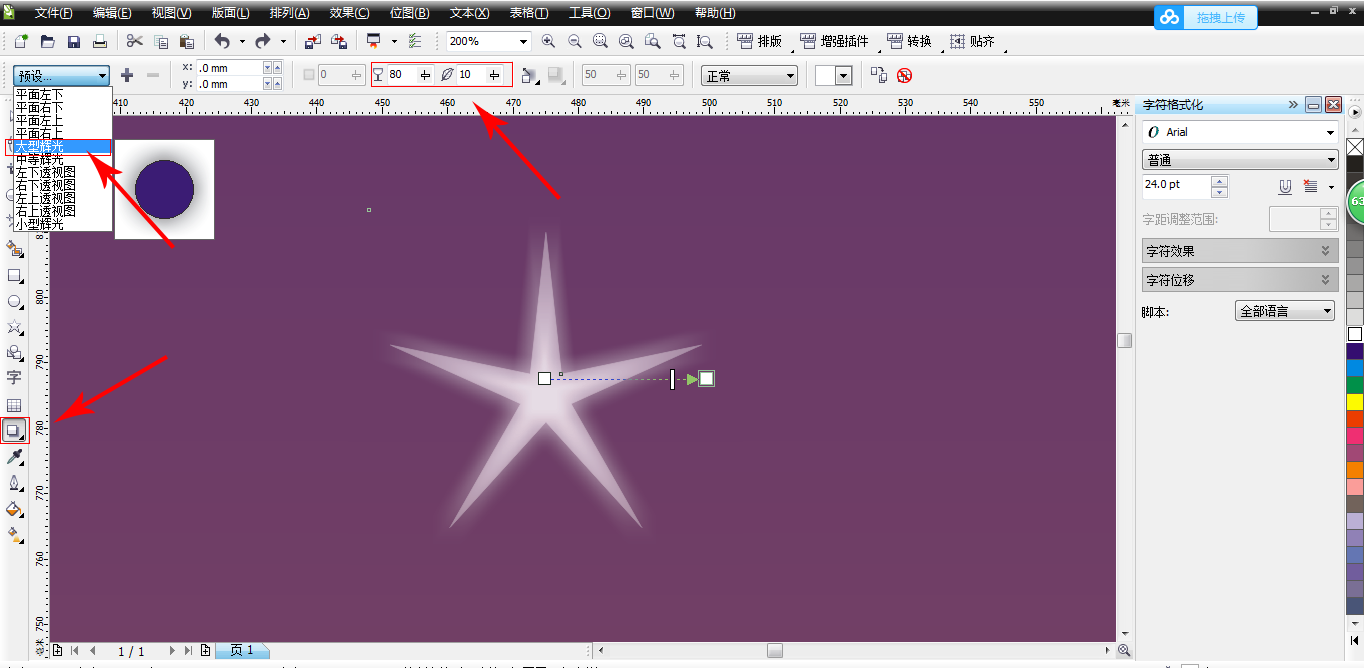Click the Export icon

(339, 42)
